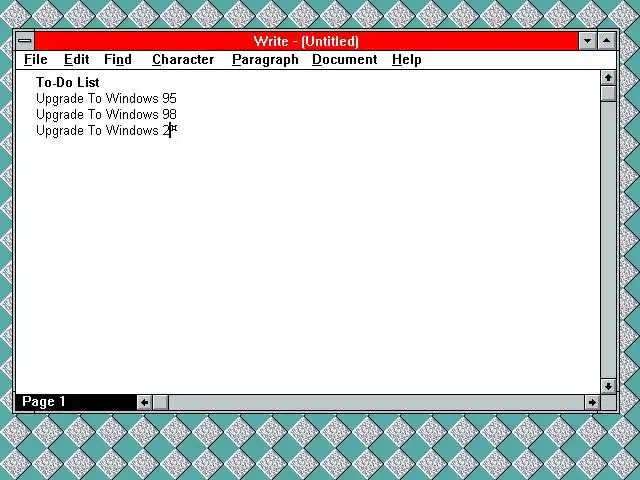Click the vertical scrollbar up arrow
The image size is (640, 480).
coord(608,78)
